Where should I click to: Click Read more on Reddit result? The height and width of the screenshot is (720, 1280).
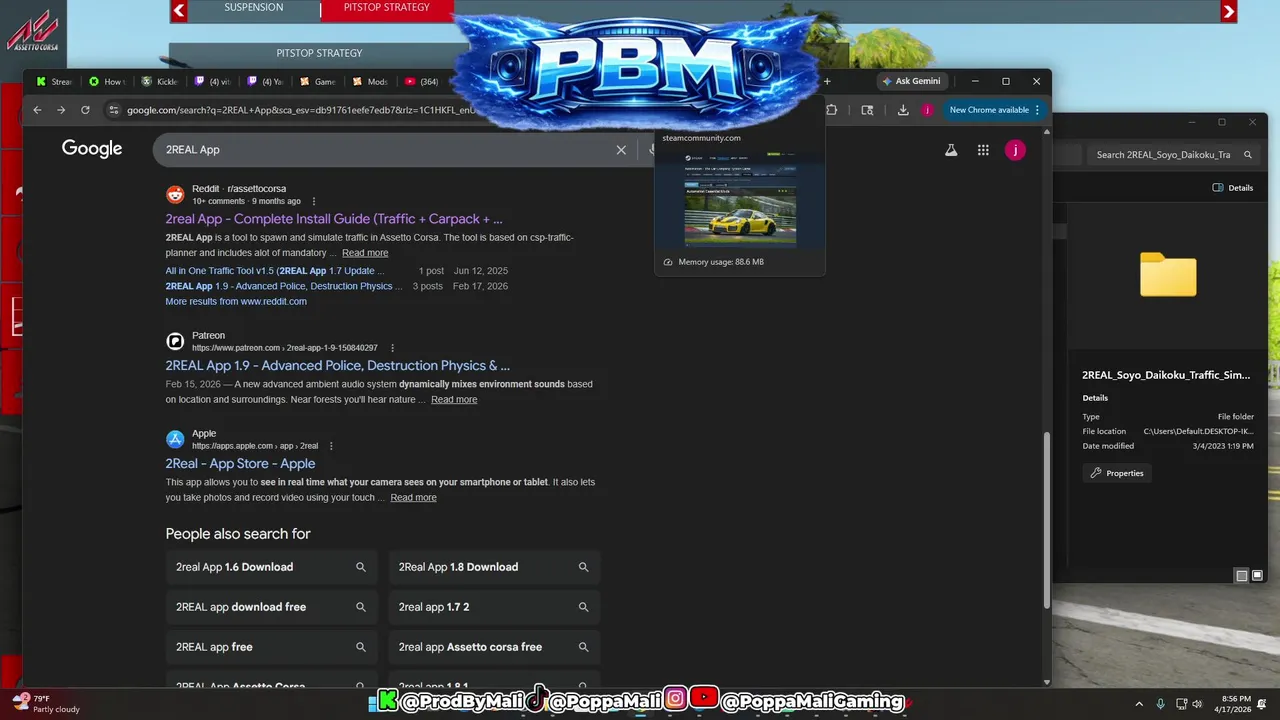pyautogui.click(x=365, y=253)
